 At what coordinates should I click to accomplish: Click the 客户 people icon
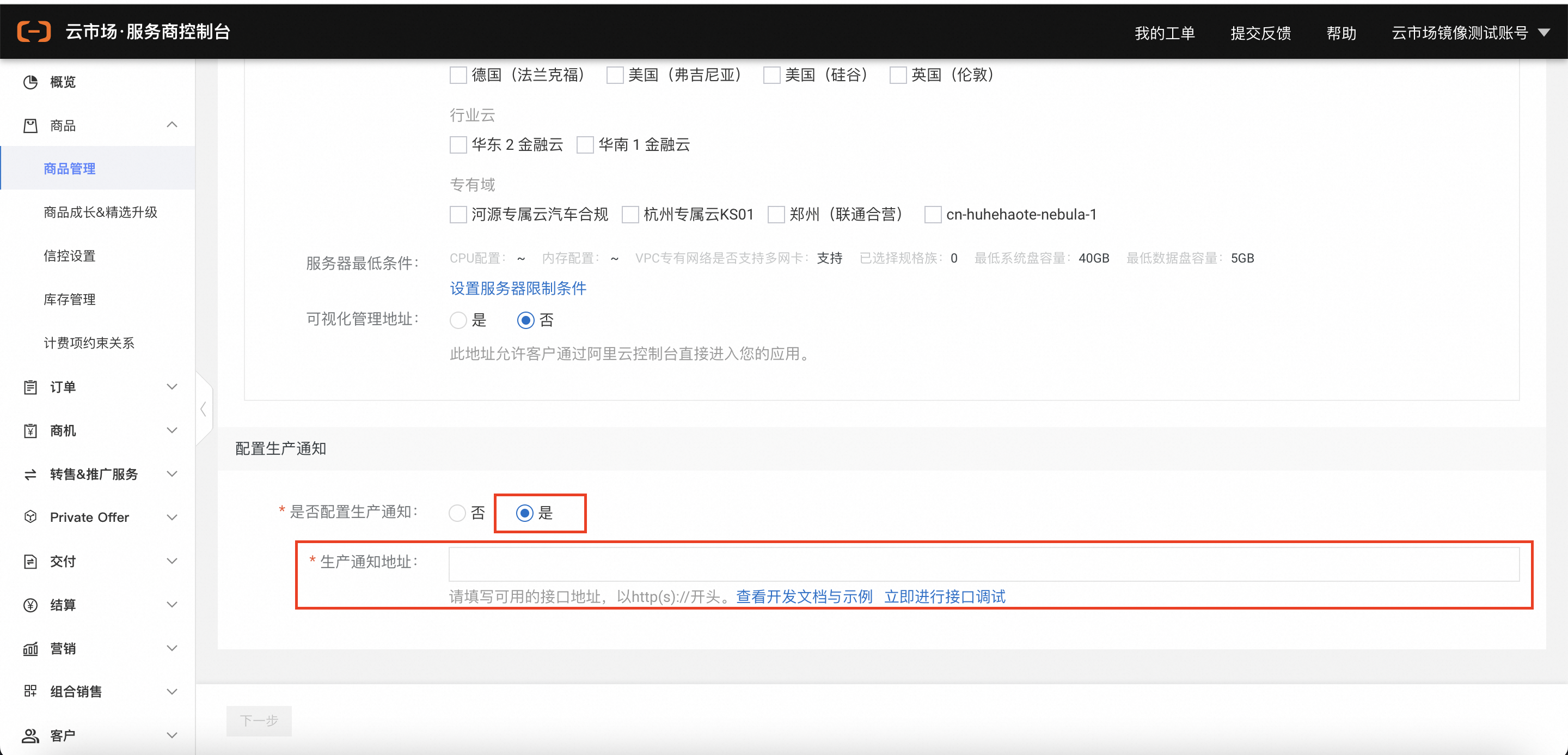pyautogui.click(x=30, y=735)
